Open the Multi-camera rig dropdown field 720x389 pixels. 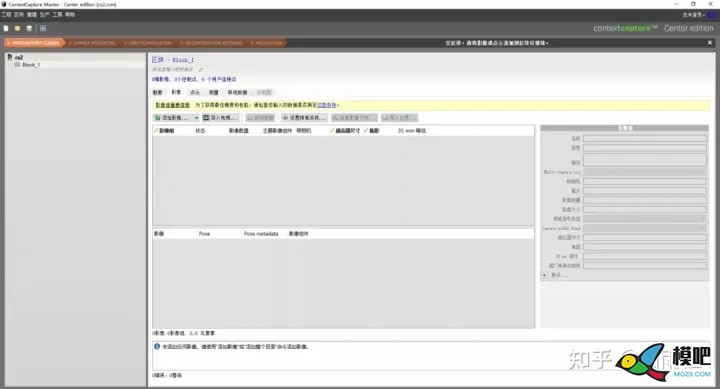point(645,172)
